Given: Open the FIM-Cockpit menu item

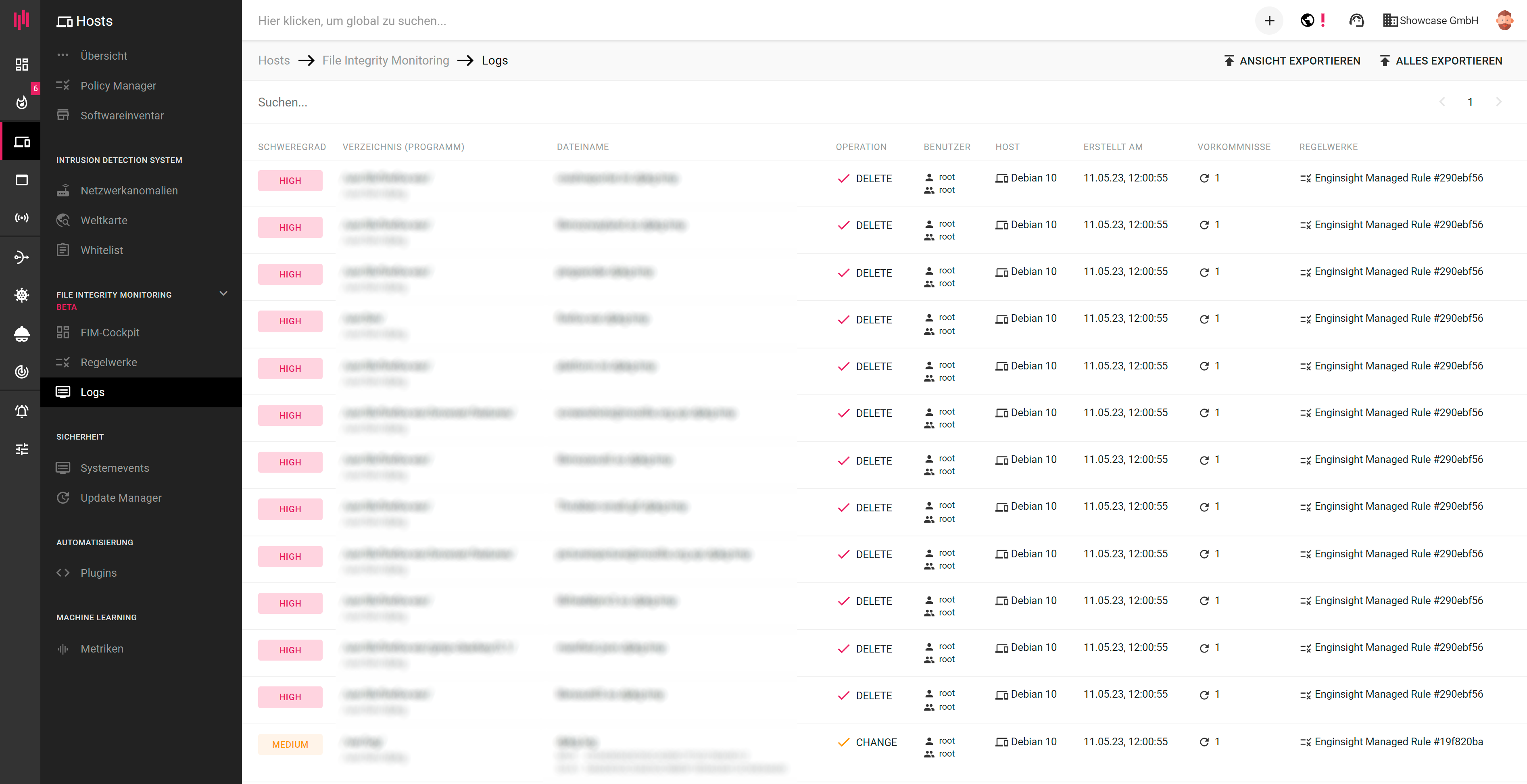Looking at the screenshot, I should pyautogui.click(x=110, y=332).
